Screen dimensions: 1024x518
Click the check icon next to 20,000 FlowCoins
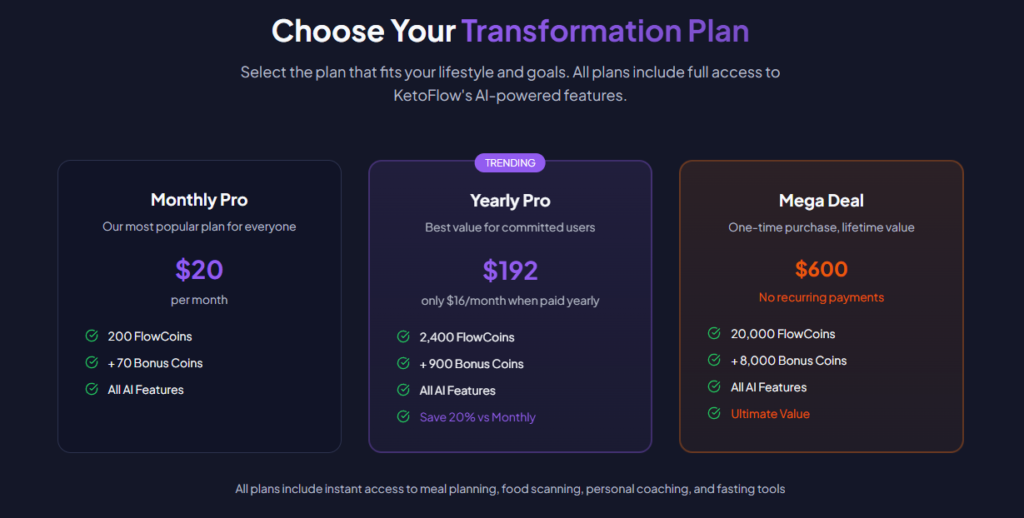[714, 334]
